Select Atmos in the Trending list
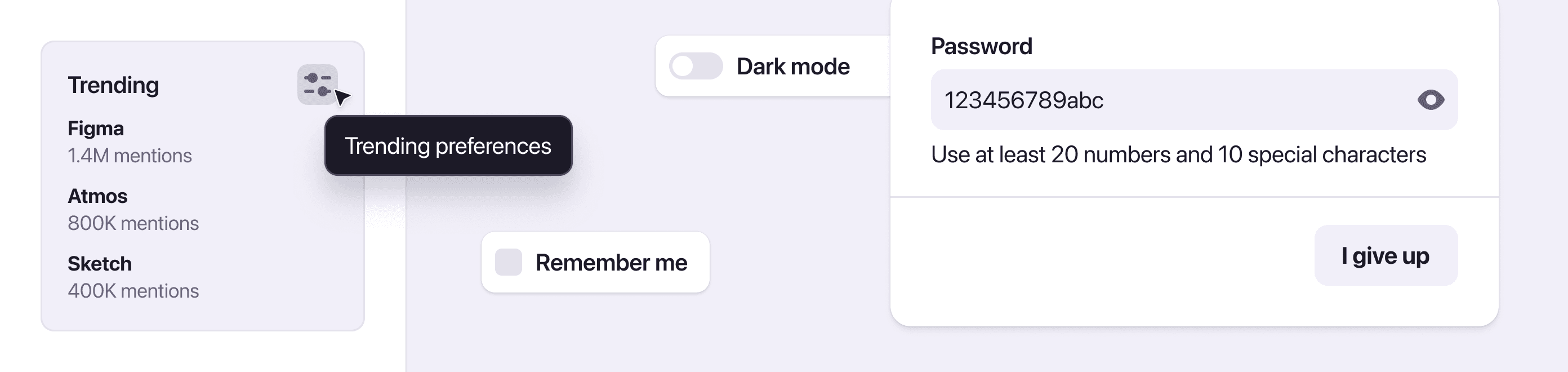The image size is (1568, 372). coord(97,196)
